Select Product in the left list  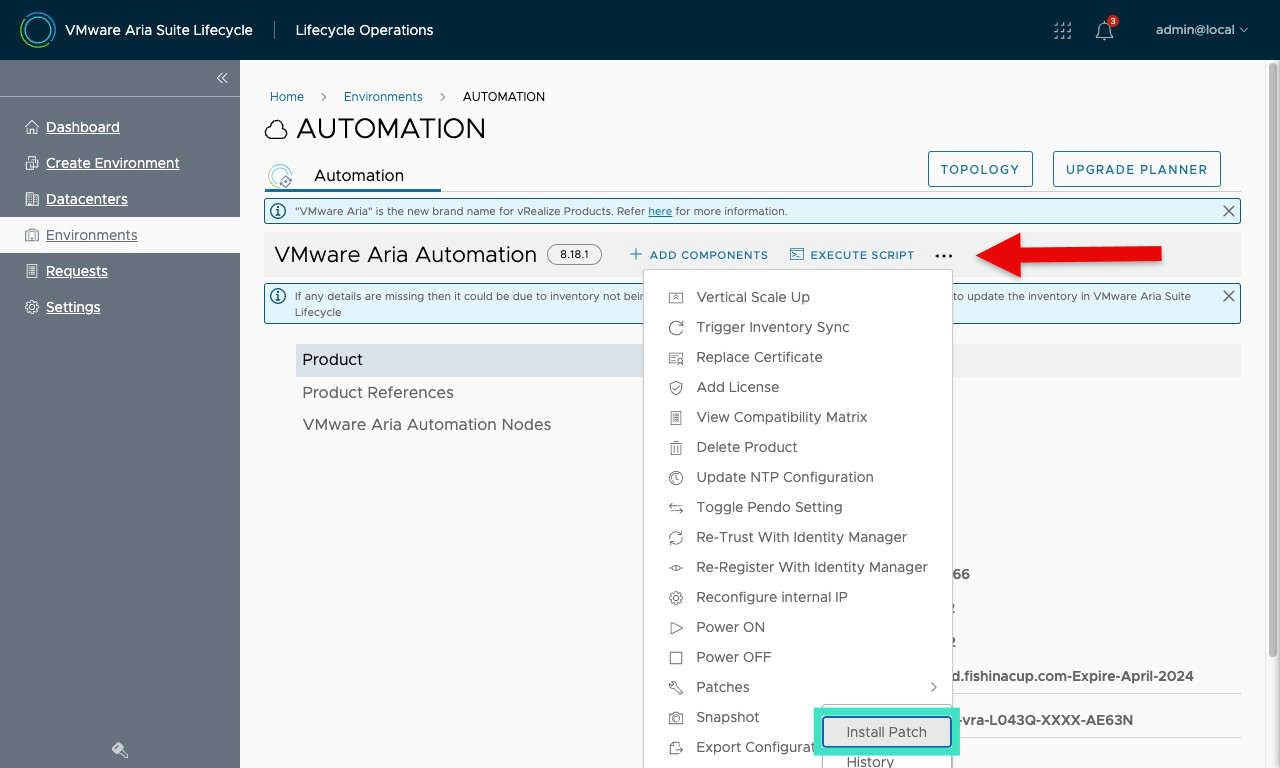coord(470,360)
